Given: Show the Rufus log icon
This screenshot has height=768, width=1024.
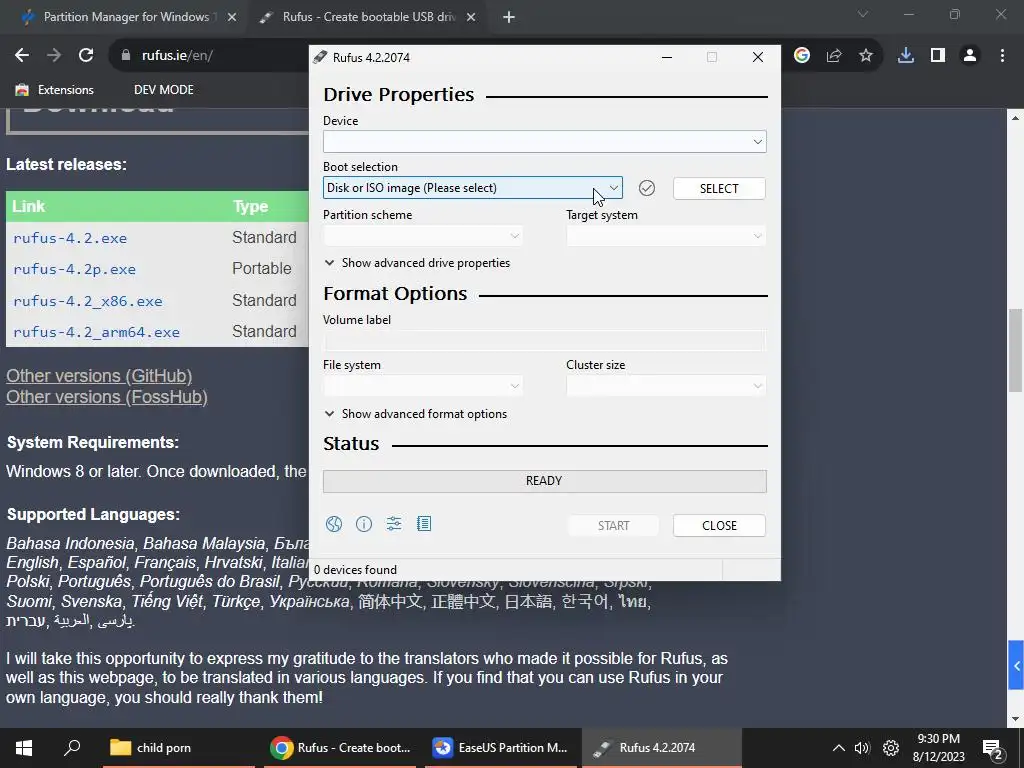Looking at the screenshot, I should click(424, 524).
